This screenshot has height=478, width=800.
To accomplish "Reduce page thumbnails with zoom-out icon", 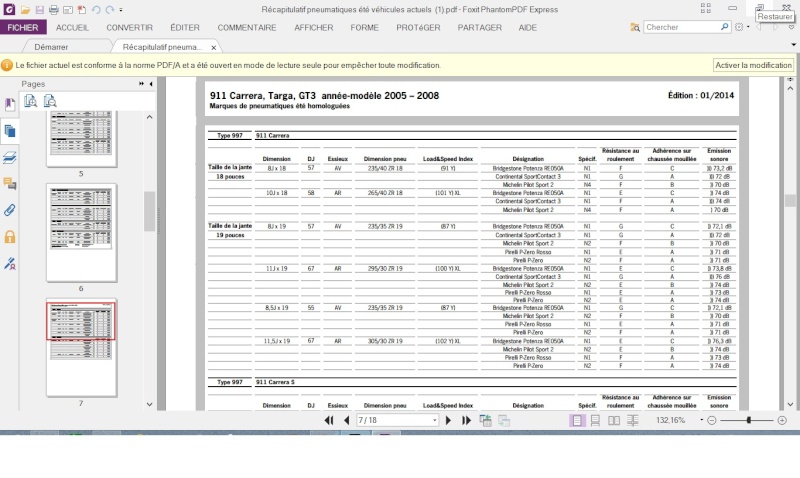I will coord(50,100).
